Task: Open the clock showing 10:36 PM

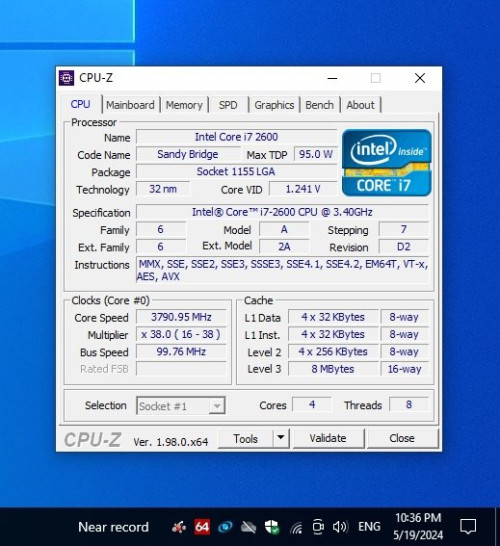Action: click(418, 526)
